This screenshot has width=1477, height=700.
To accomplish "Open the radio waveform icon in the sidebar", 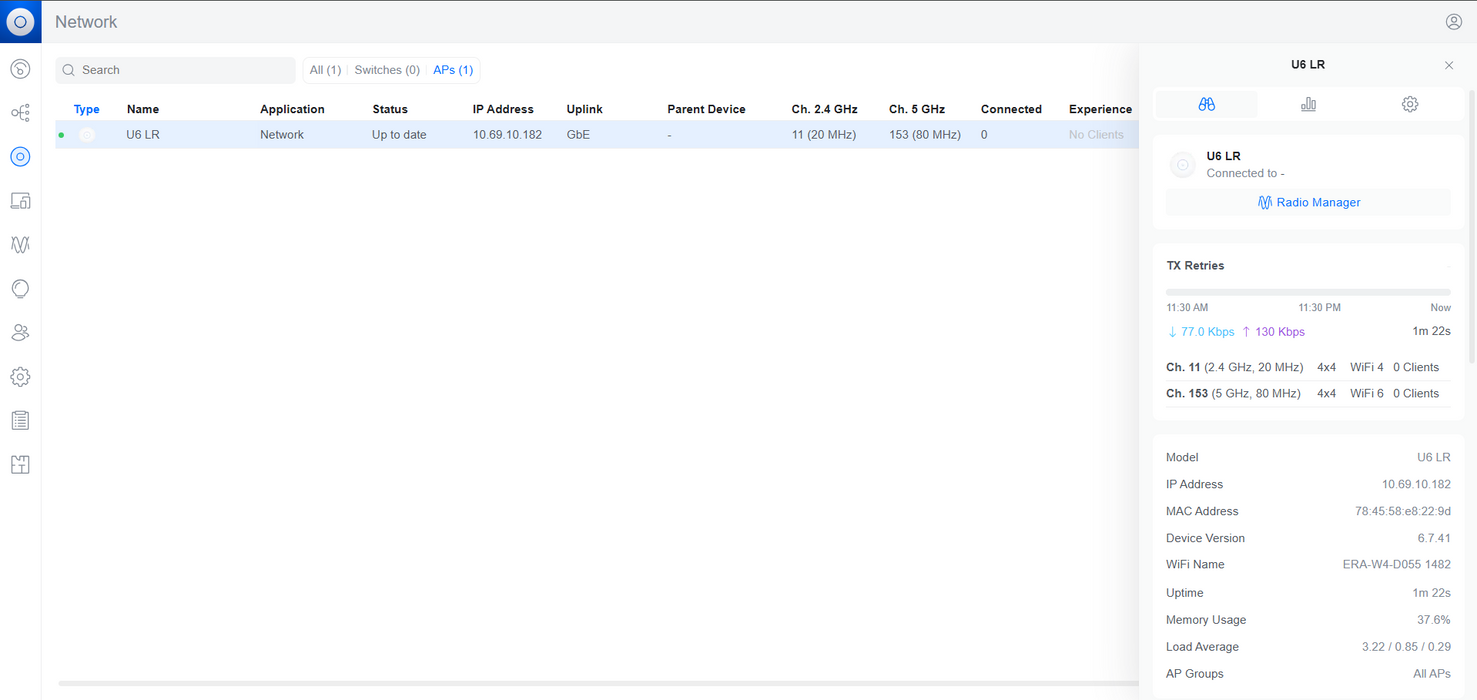I will pos(20,244).
